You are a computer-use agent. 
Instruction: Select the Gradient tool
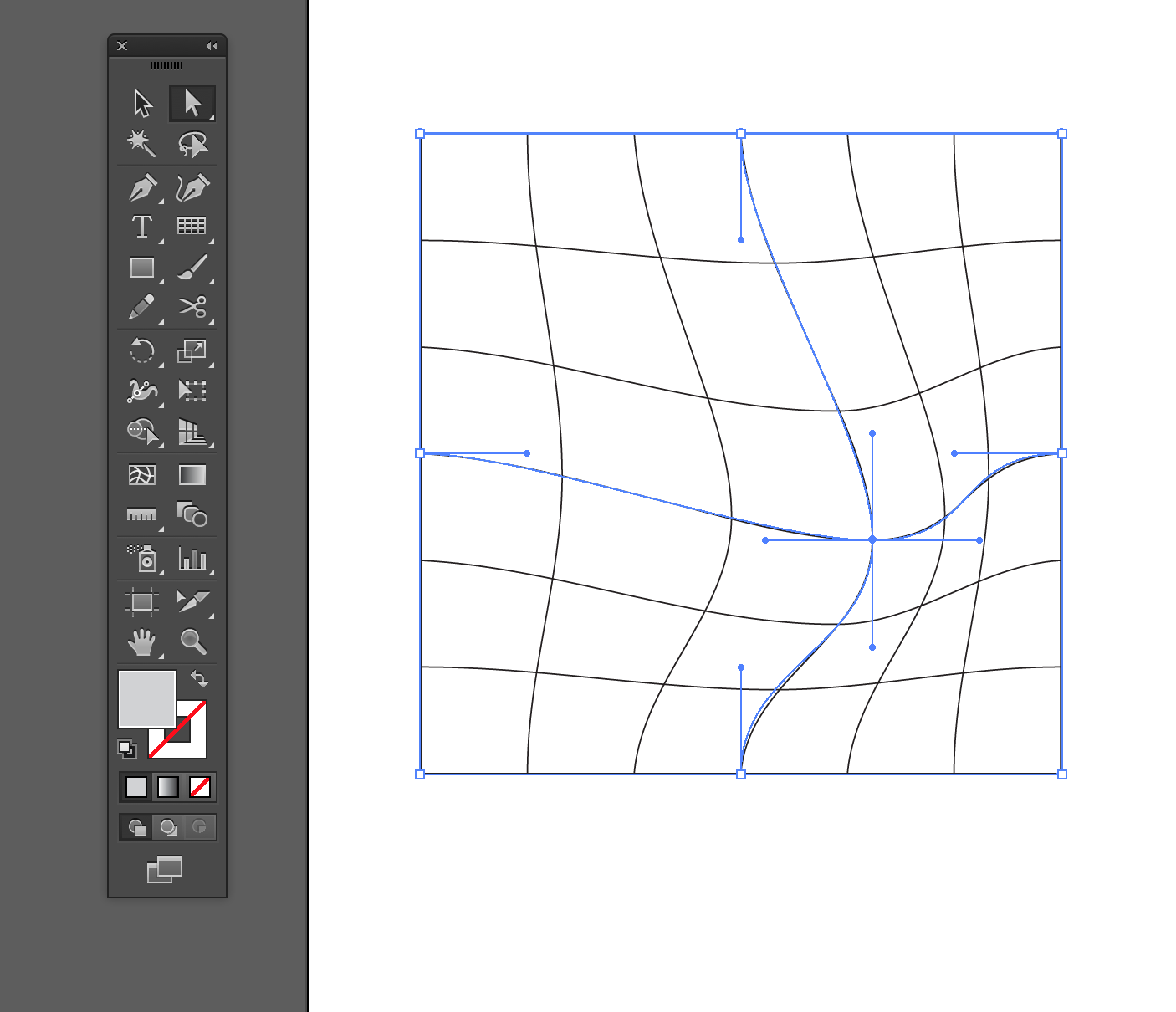coord(192,475)
